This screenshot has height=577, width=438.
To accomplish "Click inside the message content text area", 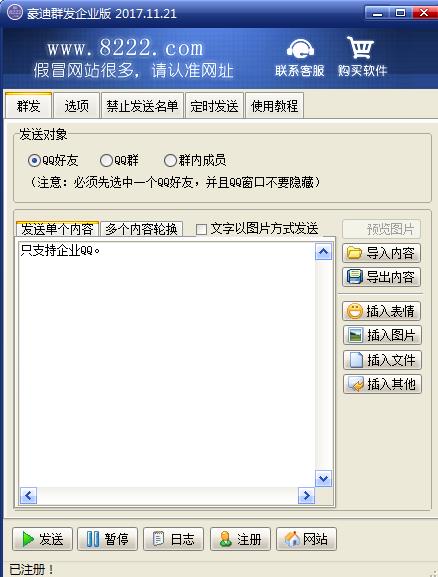I will 167,364.
